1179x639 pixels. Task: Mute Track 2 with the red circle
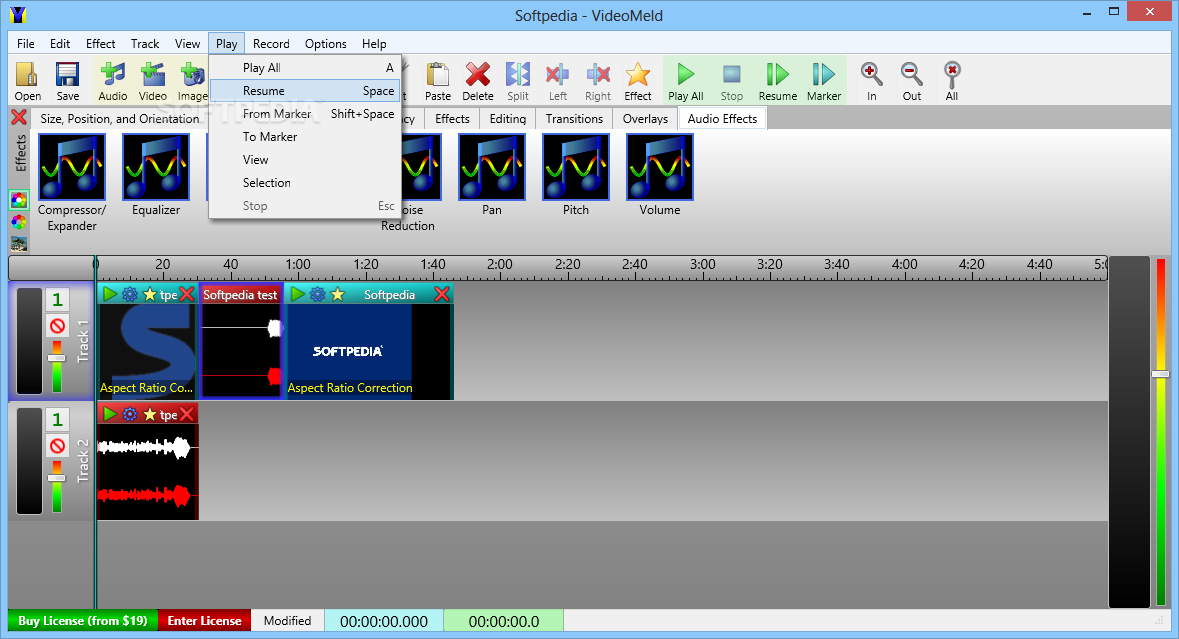click(x=57, y=447)
